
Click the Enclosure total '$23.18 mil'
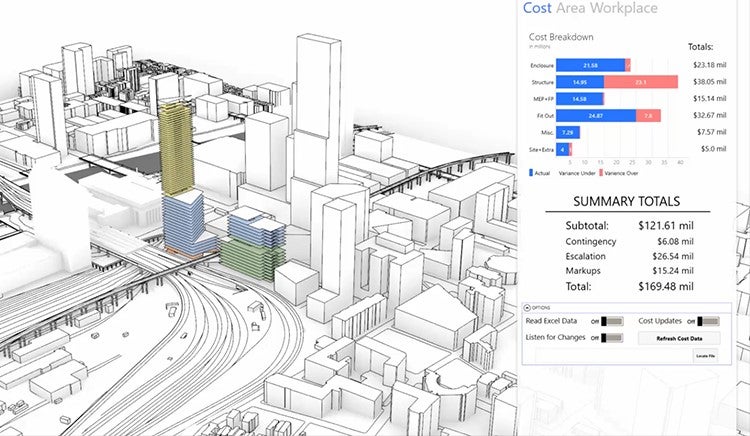pyautogui.click(x=709, y=65)
